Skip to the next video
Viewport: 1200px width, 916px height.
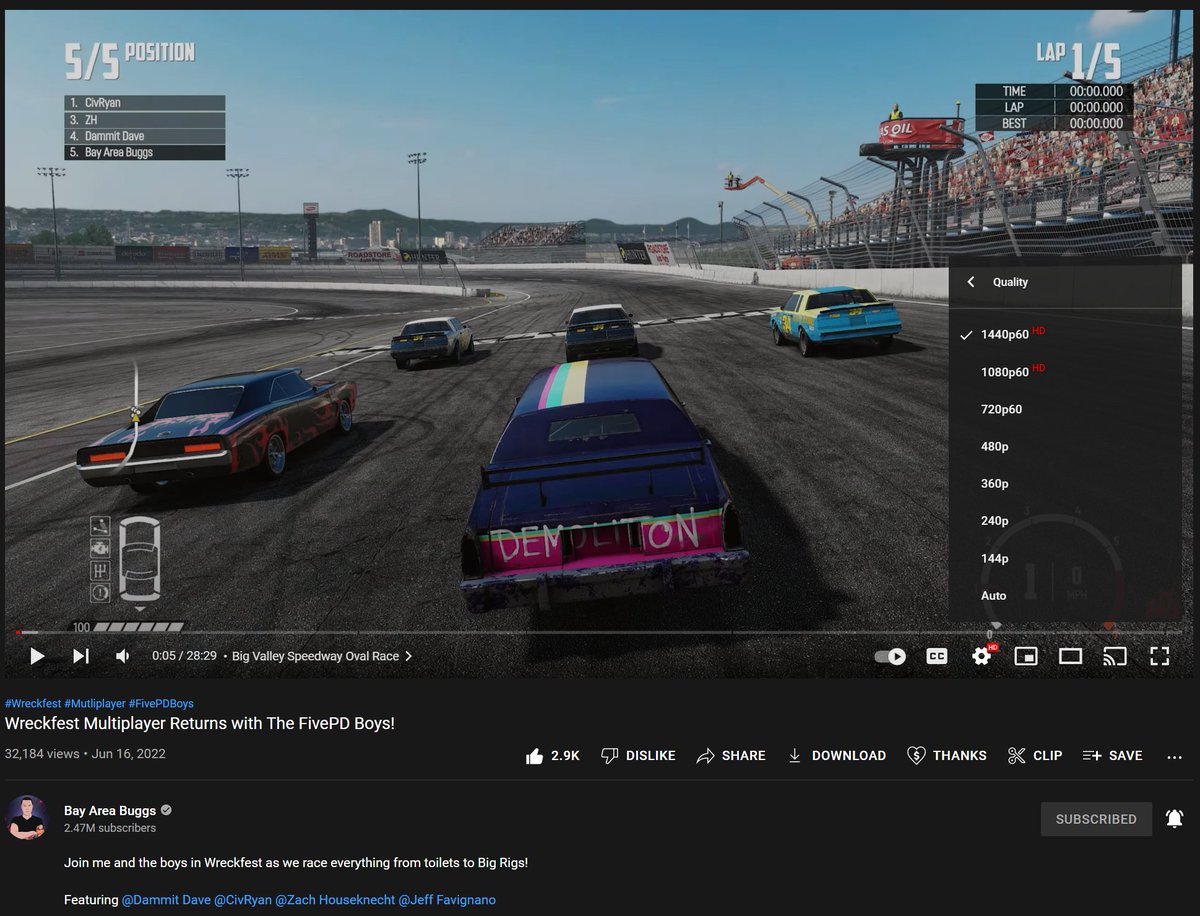point(81,656)
